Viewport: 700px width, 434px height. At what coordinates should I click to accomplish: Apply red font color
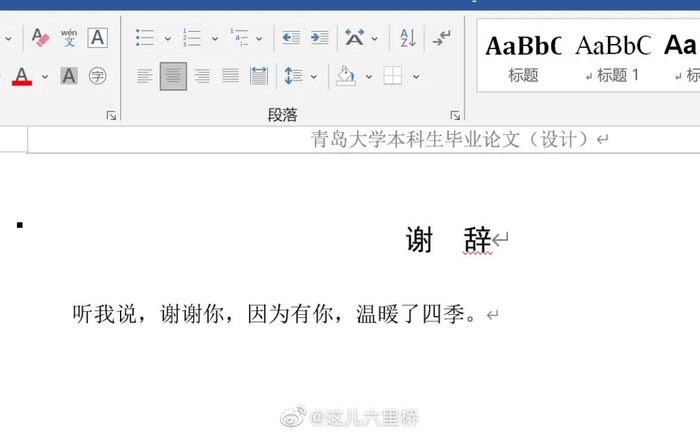coord(21,76)
